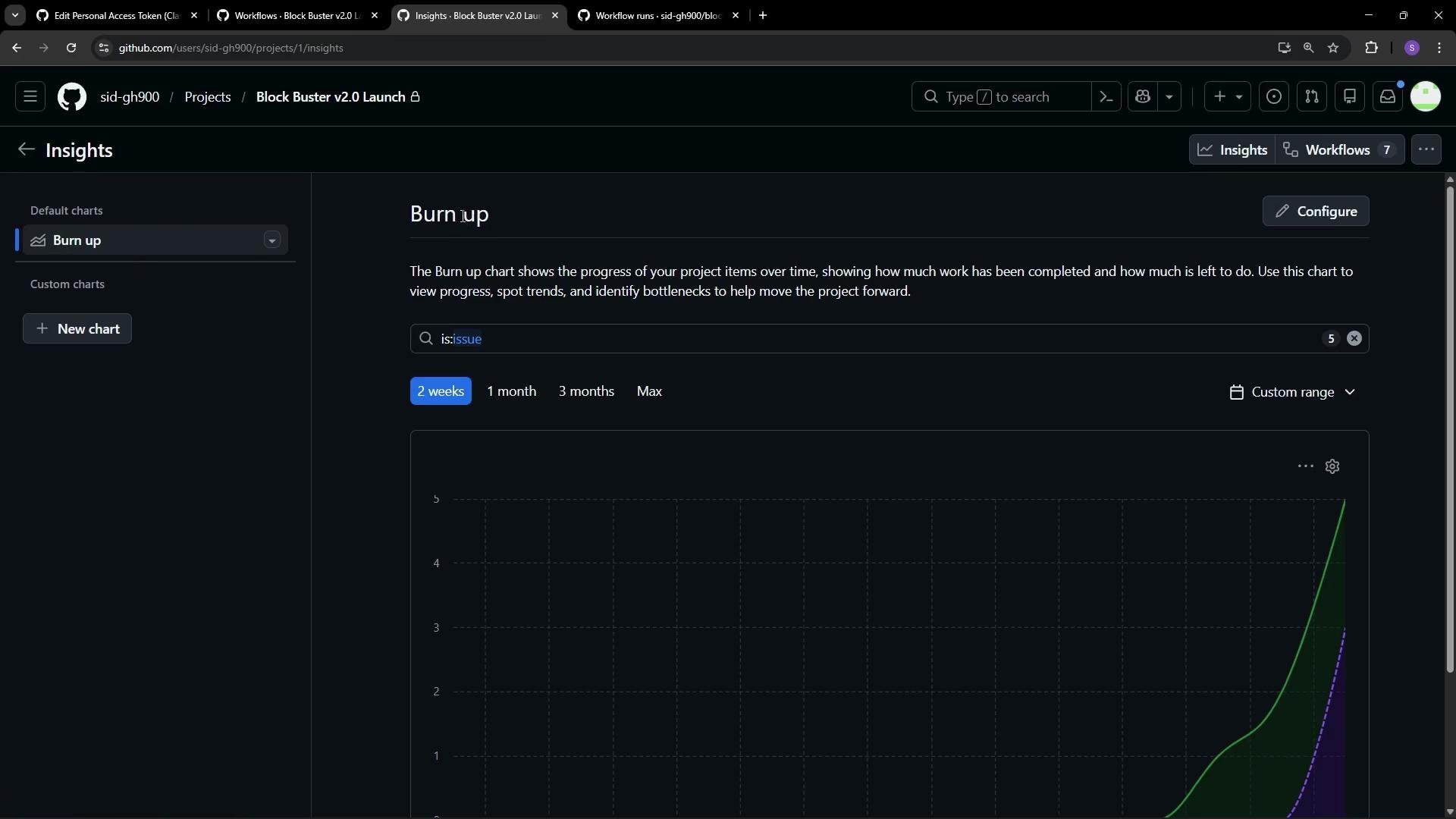Clear the chart filter

[x=1354, y=339]
